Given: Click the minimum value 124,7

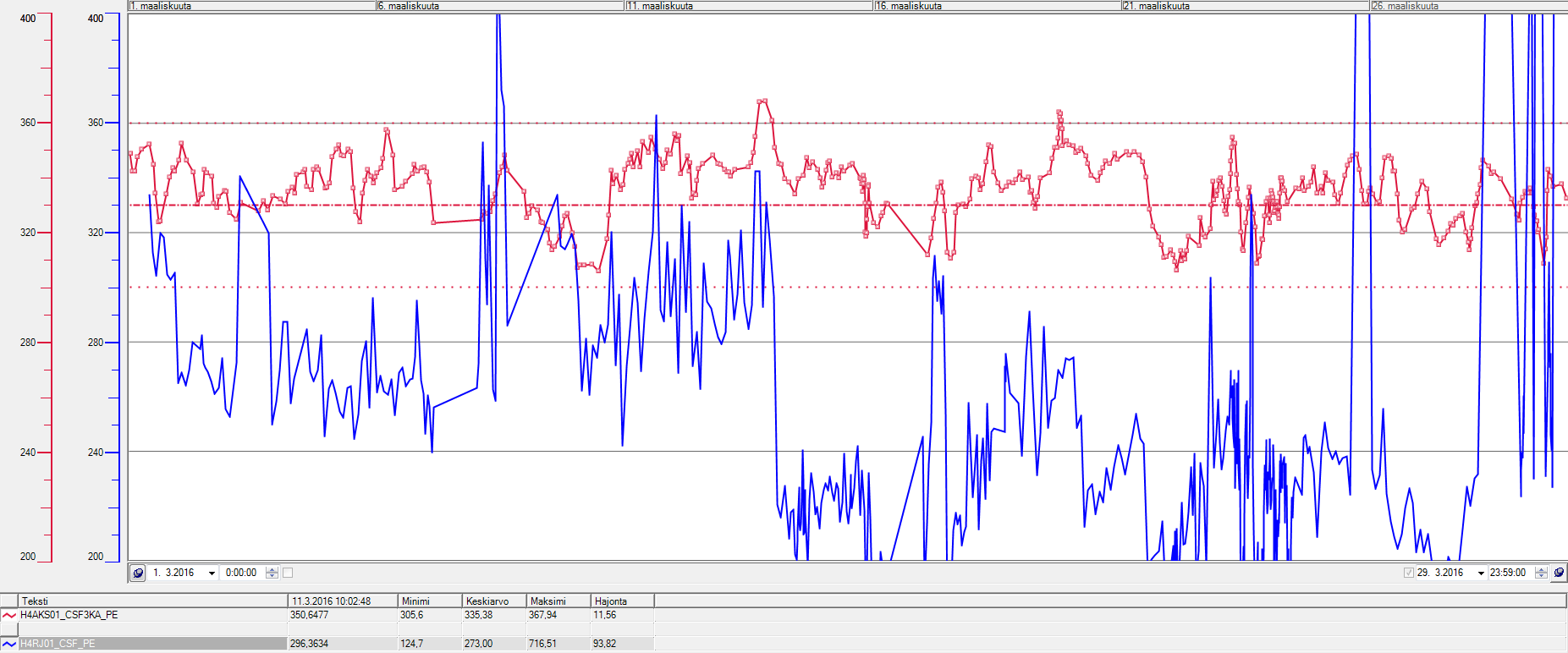Looking at the screenshot, I should coord(411,644).
